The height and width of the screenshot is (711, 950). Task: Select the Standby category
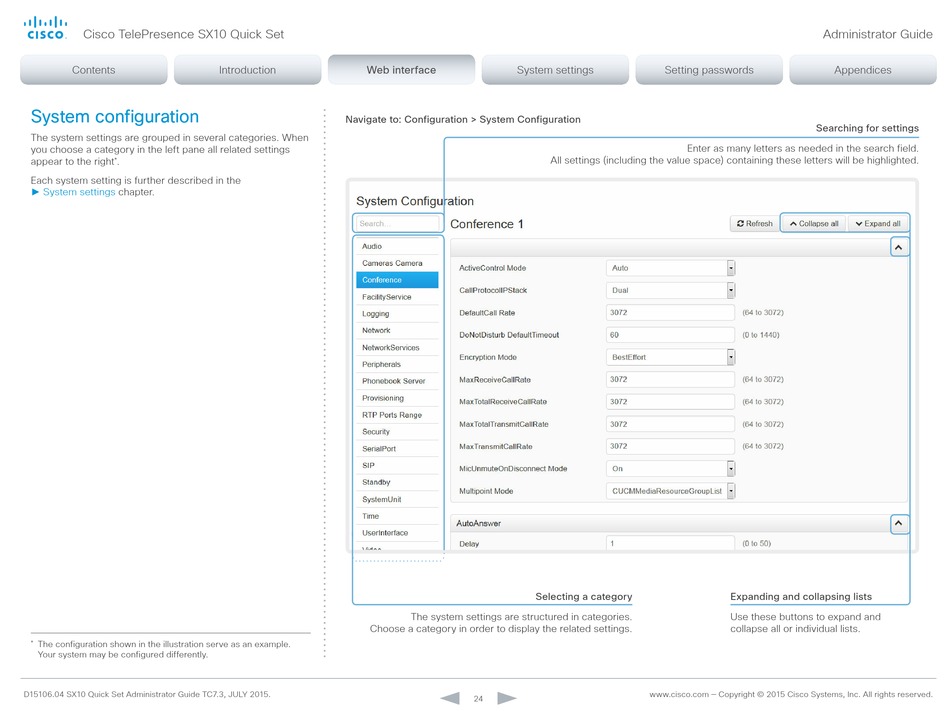pos(397,482)
